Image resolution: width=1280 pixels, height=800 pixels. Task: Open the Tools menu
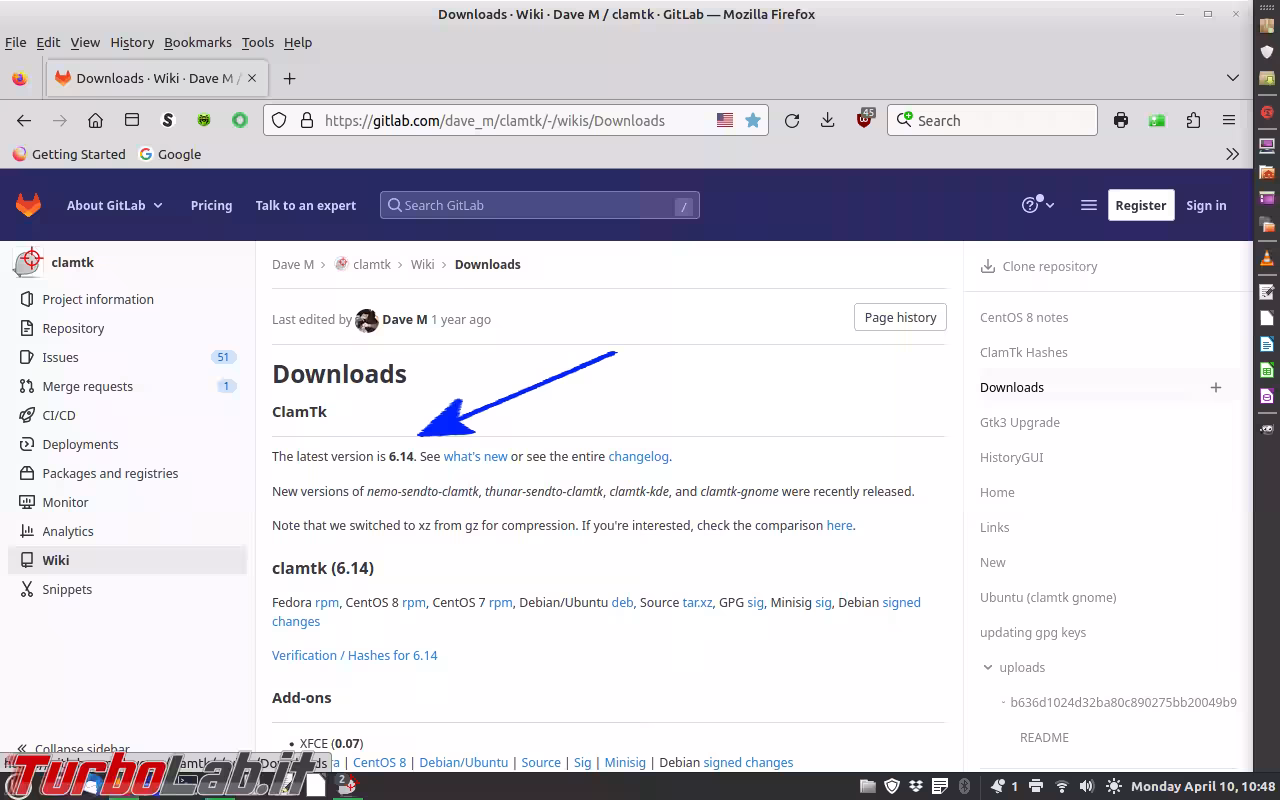257,42
